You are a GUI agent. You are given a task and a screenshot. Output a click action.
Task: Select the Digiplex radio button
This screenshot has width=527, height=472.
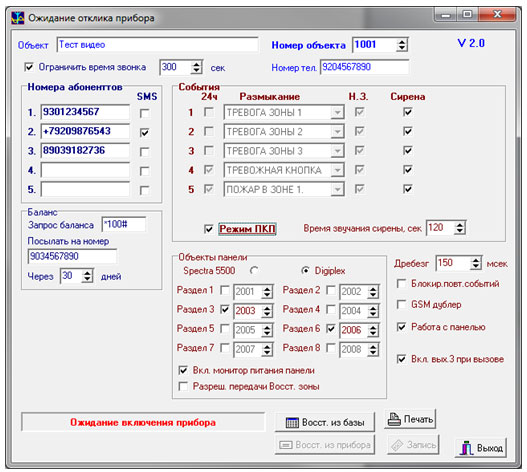(305, 270)
